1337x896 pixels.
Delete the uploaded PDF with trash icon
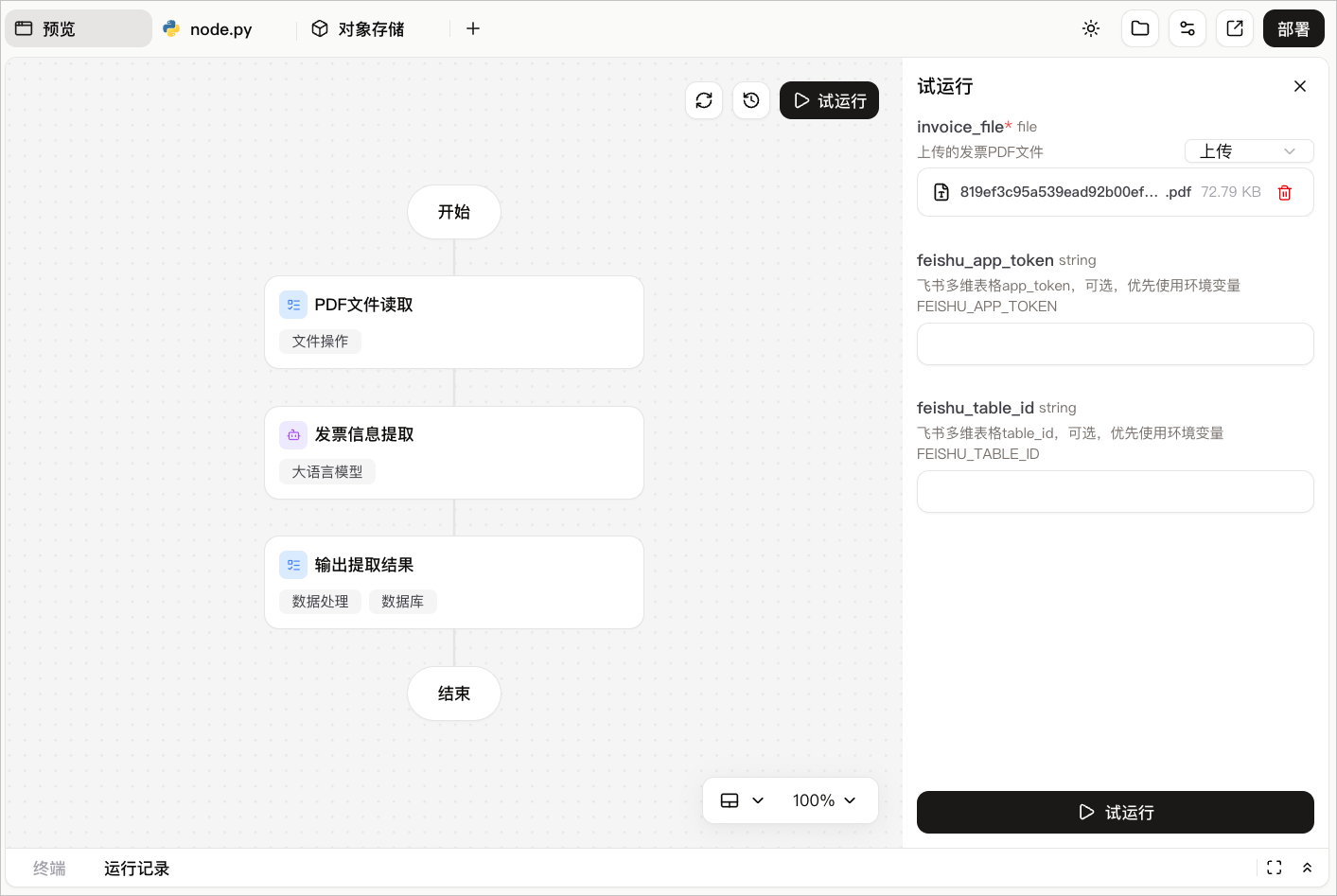1285,192
